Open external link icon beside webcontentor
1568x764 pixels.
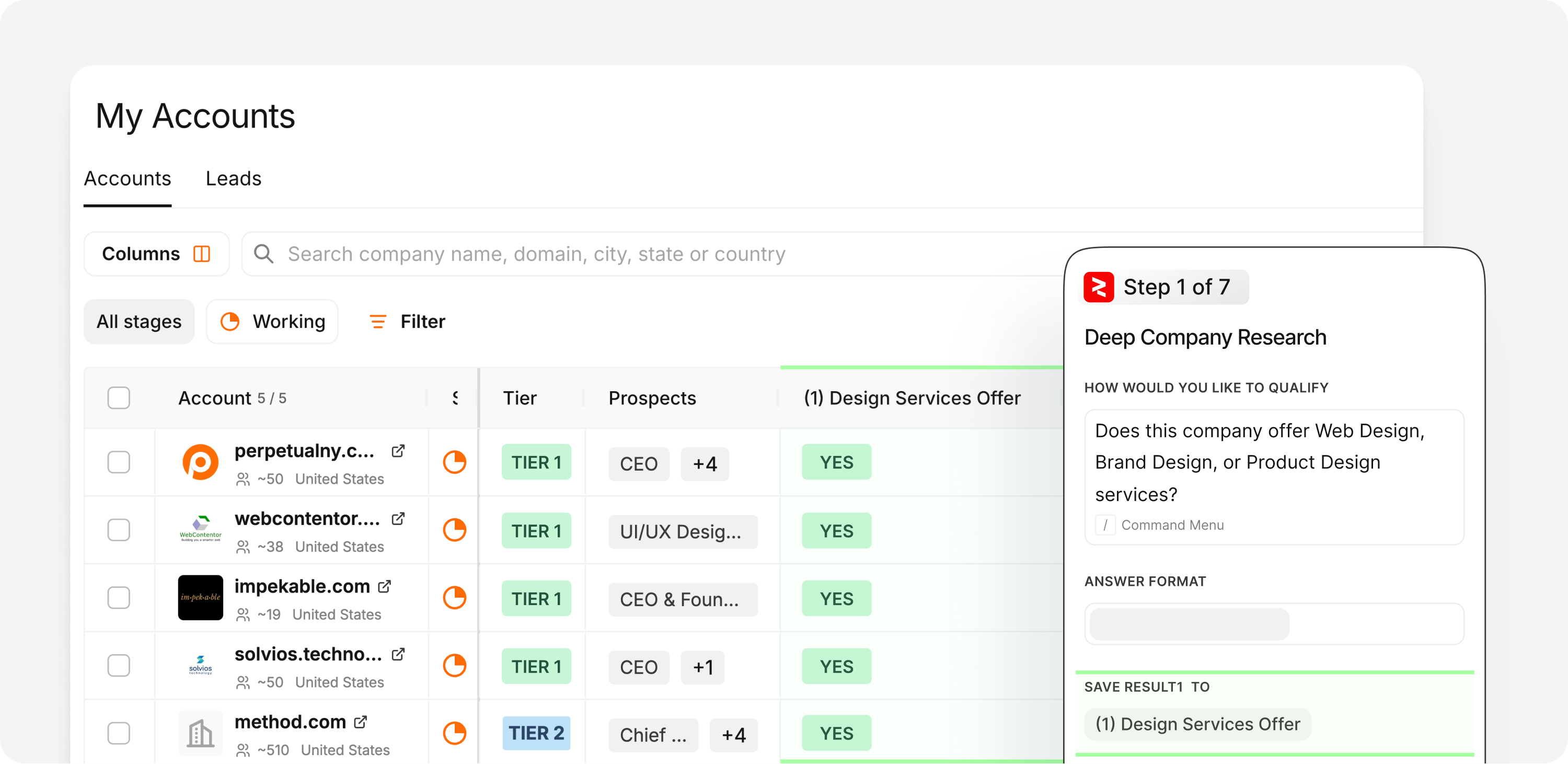coord(398,519)
